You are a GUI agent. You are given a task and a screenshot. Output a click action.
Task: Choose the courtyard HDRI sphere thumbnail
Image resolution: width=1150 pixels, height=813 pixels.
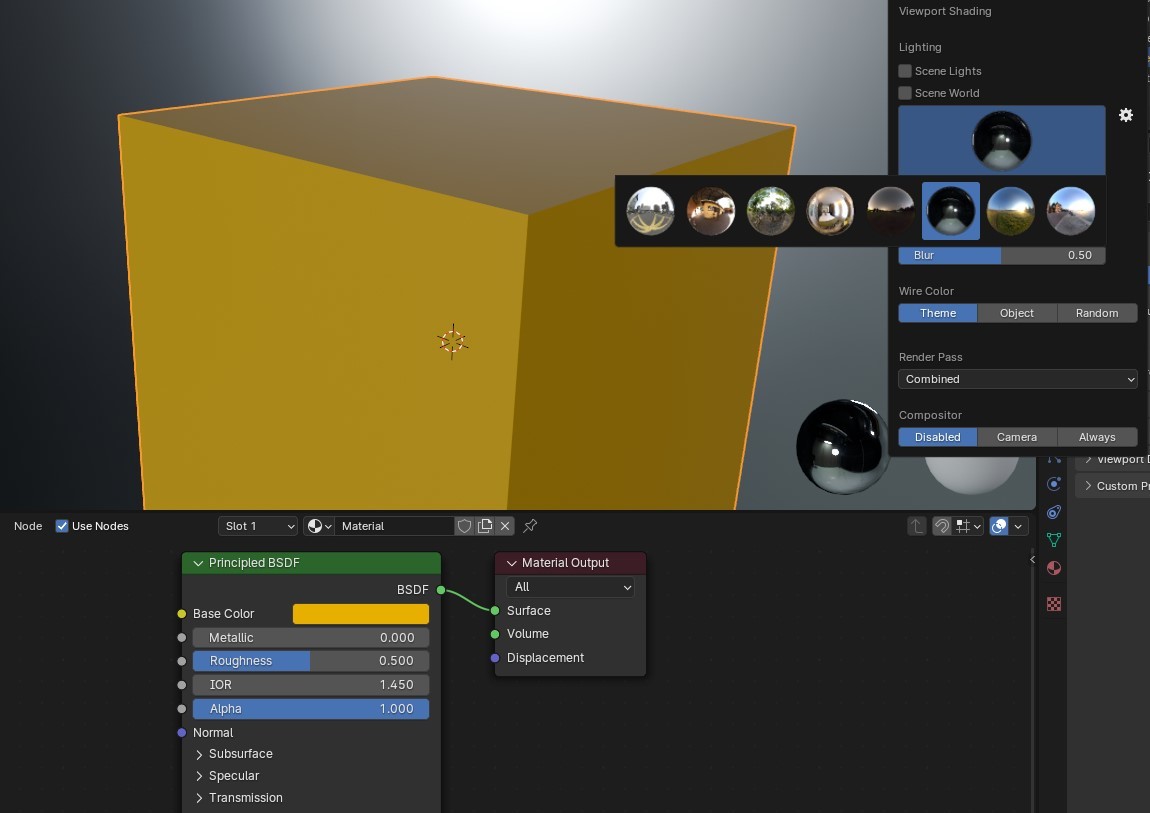tap(711, 211)
